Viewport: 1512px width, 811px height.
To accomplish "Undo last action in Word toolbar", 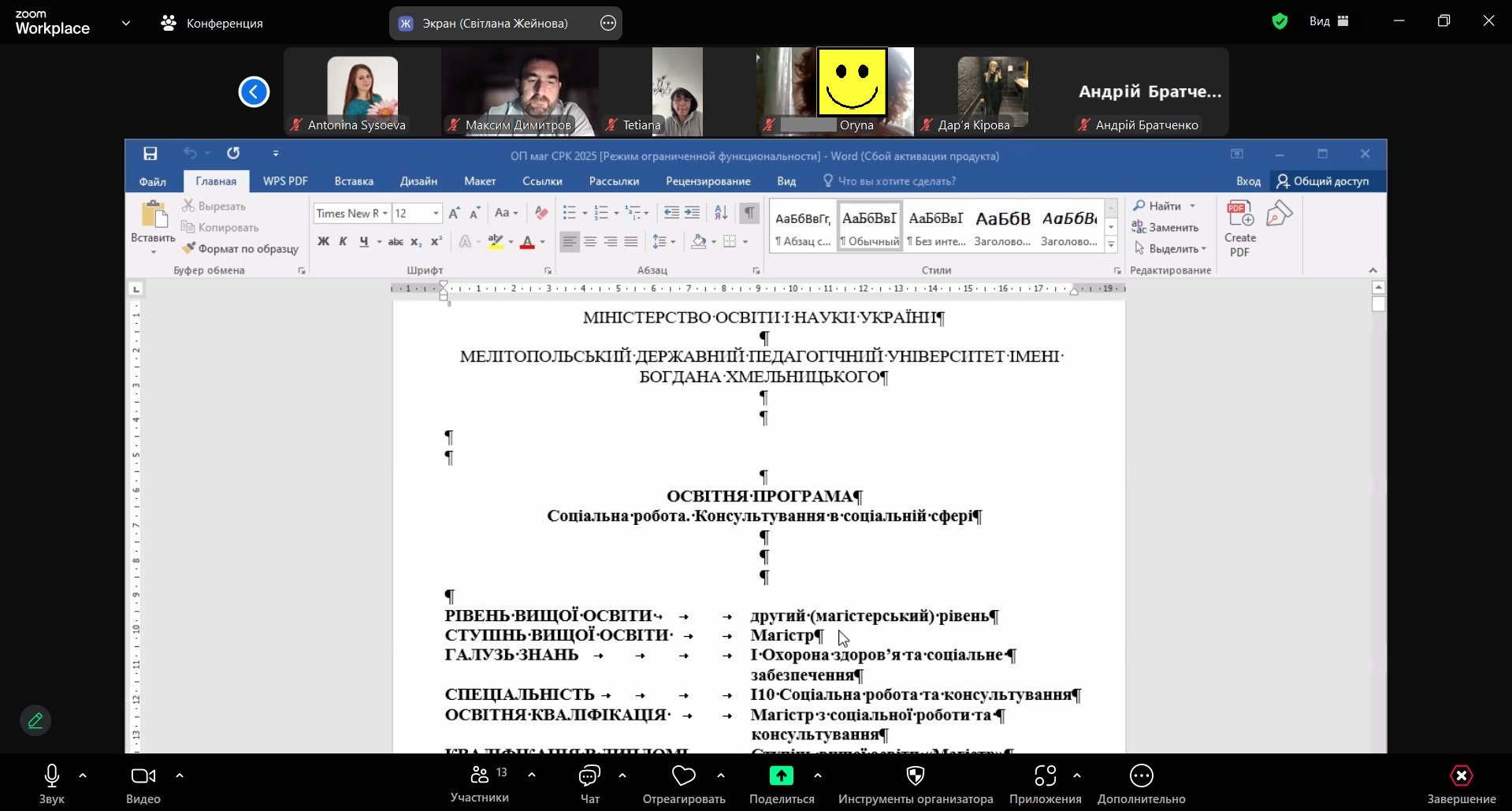I will click(190, 154).
